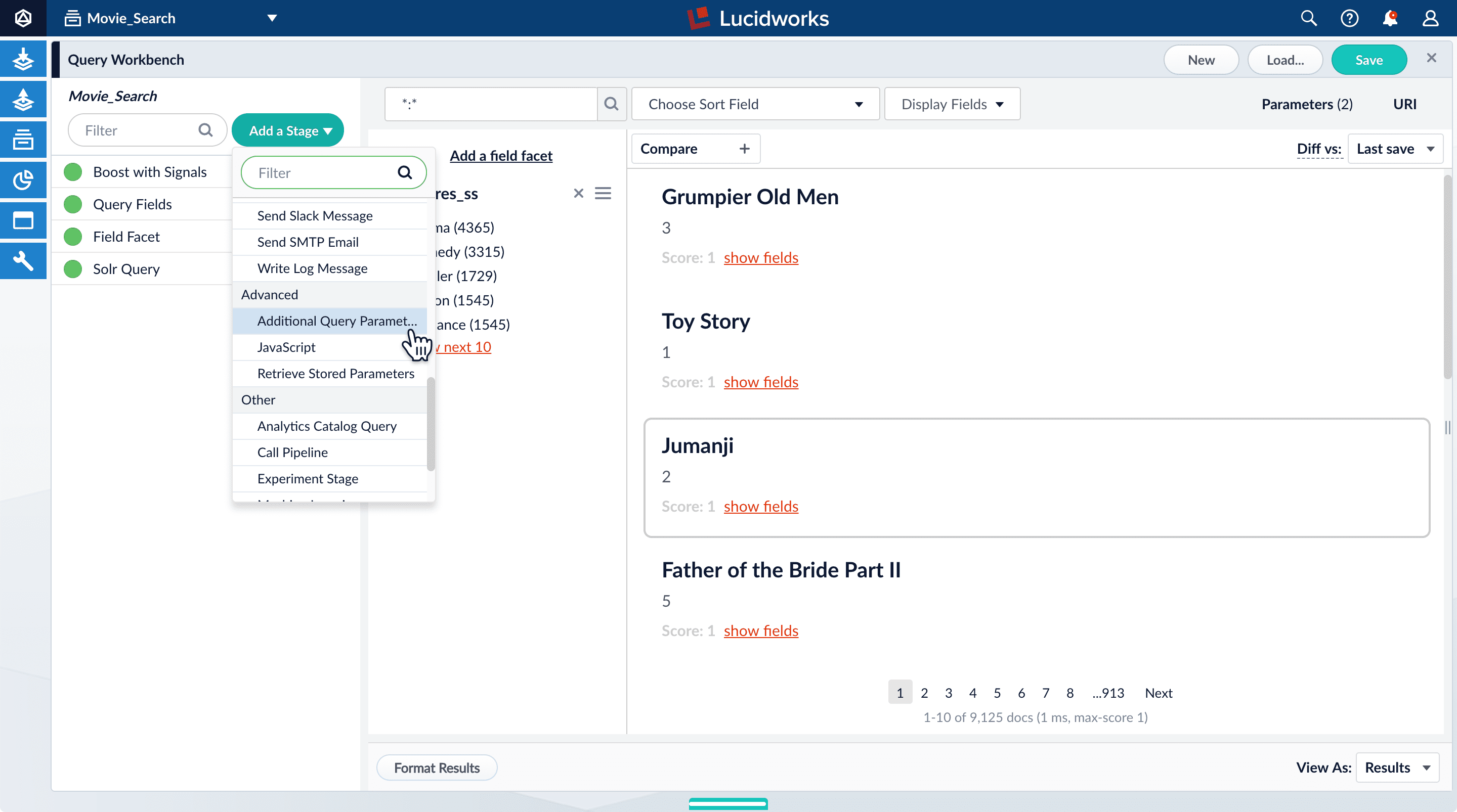The height and width of the screenshot is (812, 1457).
Task: Click the Lucidworks Fusion home logo icon
Action: pos(23,18)
